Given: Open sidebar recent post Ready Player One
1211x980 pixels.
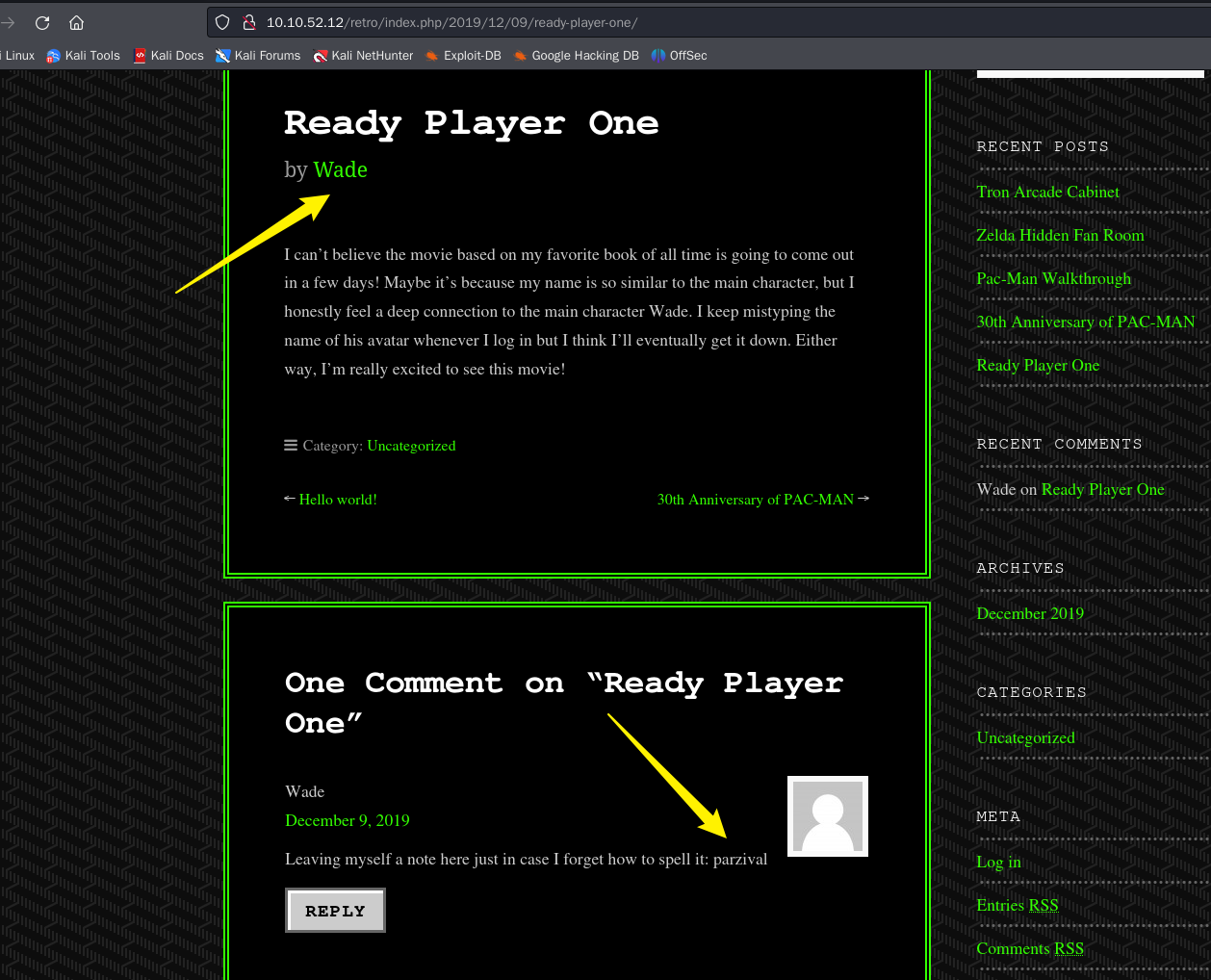Looking at the screenshot, I should [x=1038, y=365].
